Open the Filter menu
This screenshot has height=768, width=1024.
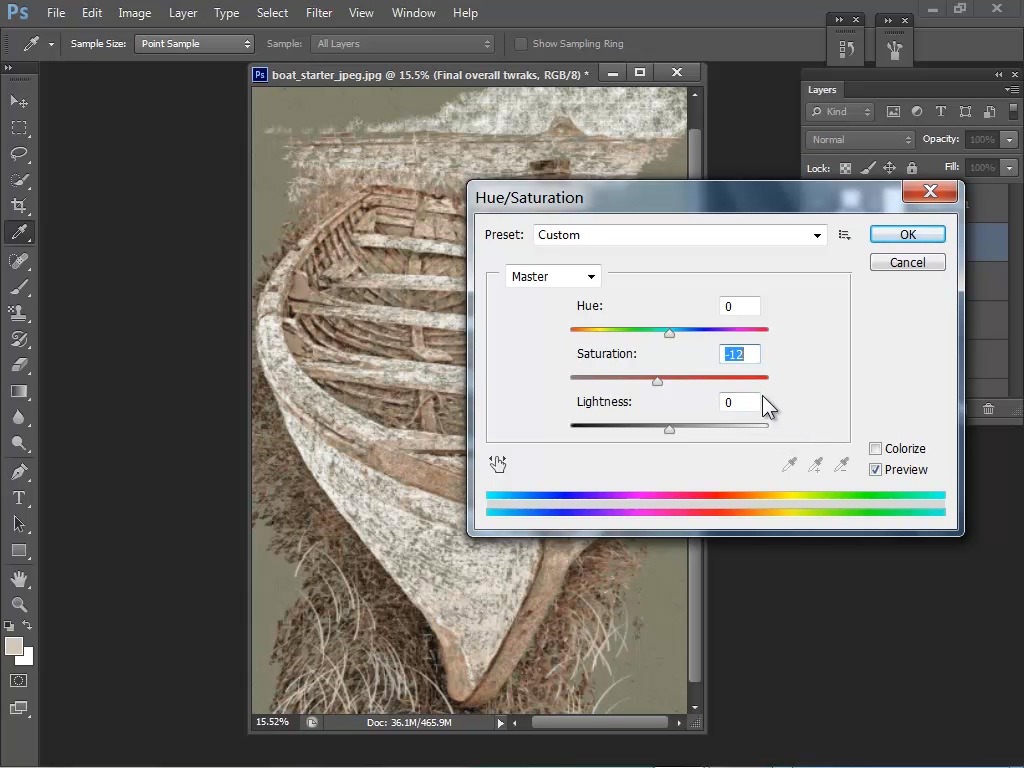pyautogui.click(x=319, y=13)
